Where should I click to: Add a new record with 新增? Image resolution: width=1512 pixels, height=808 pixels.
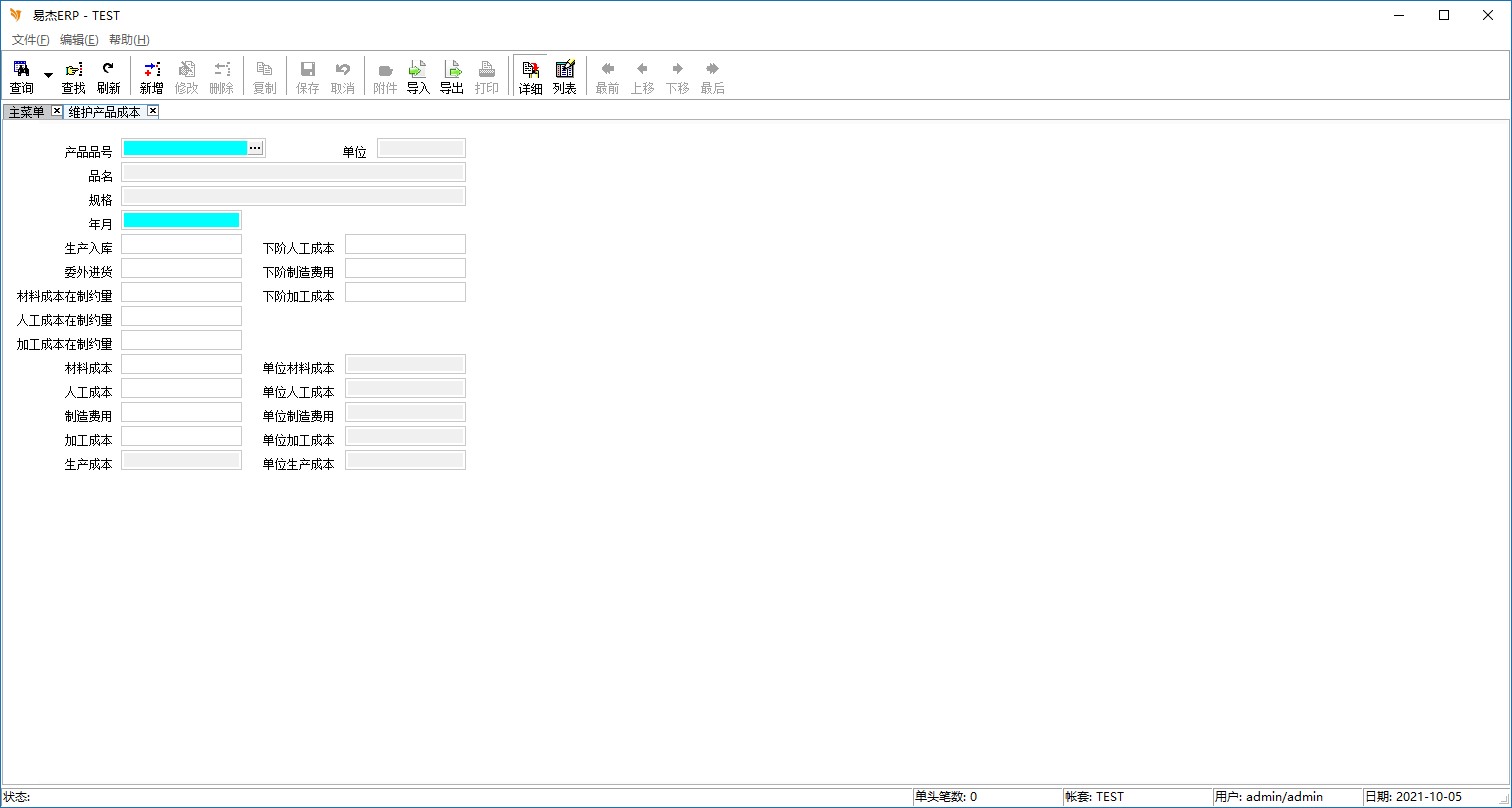coord(151,77)
